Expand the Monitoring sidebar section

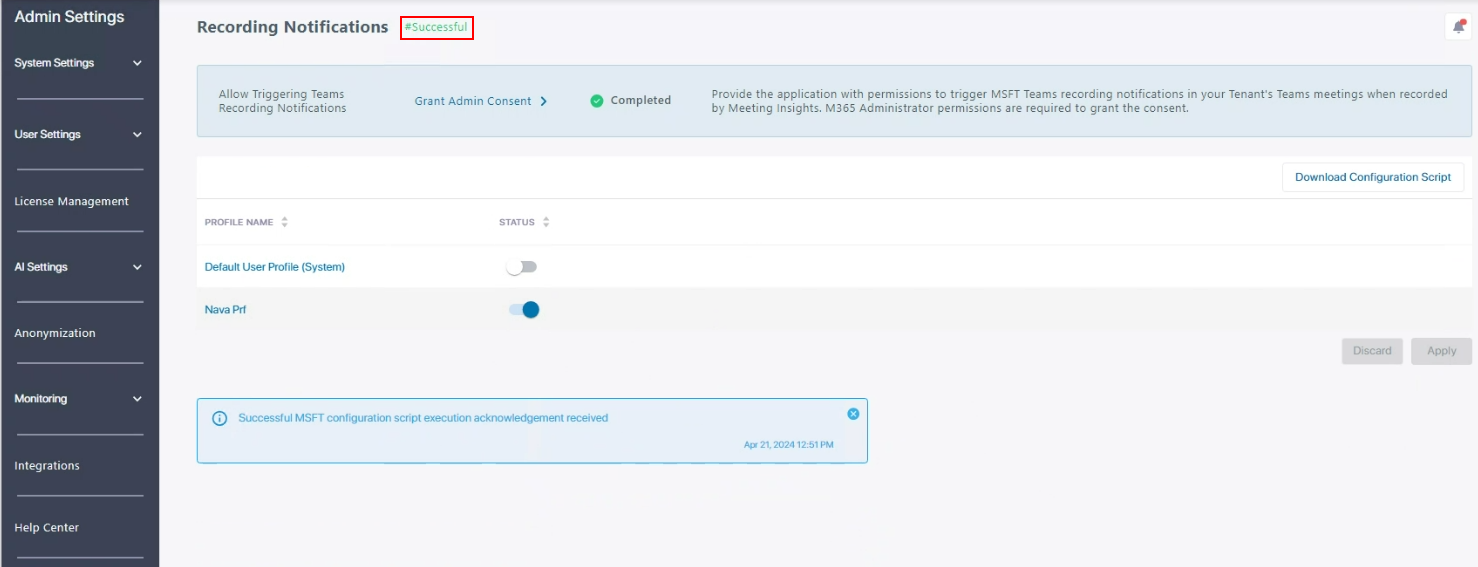coord(137,399)
